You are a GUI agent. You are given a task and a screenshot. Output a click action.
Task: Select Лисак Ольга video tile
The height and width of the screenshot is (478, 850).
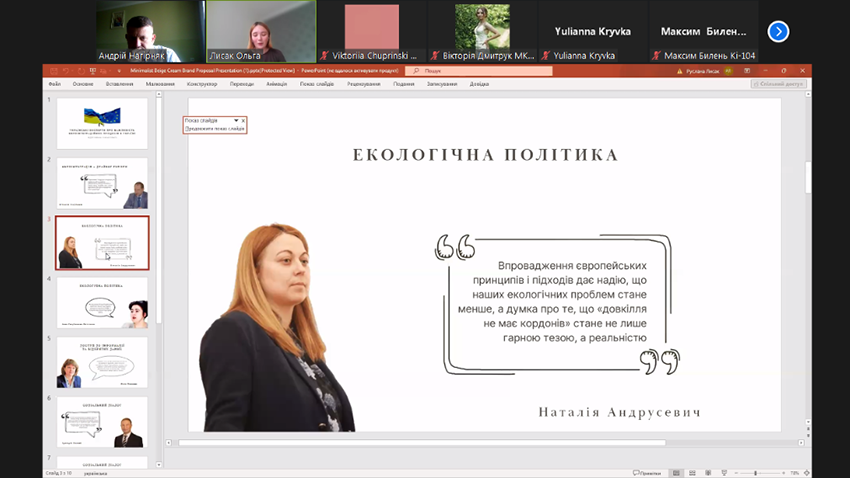(260, 31)
